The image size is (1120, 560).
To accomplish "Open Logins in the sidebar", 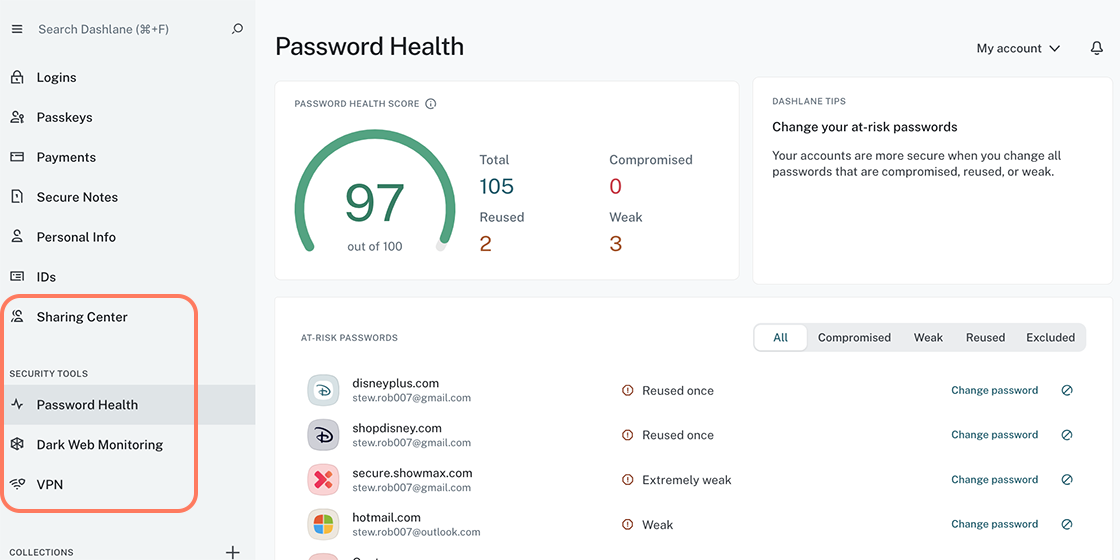I will [x=127, y=77].
